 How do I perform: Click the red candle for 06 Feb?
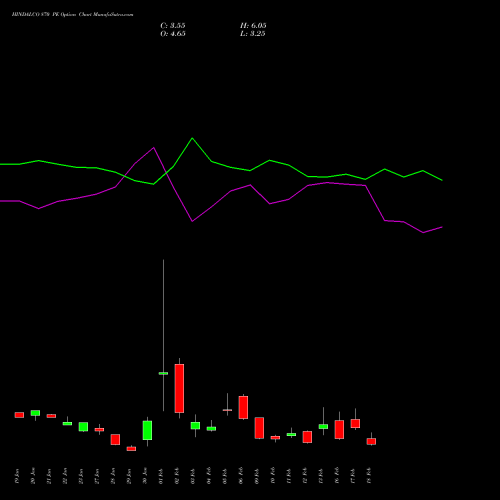click(243, 407)
